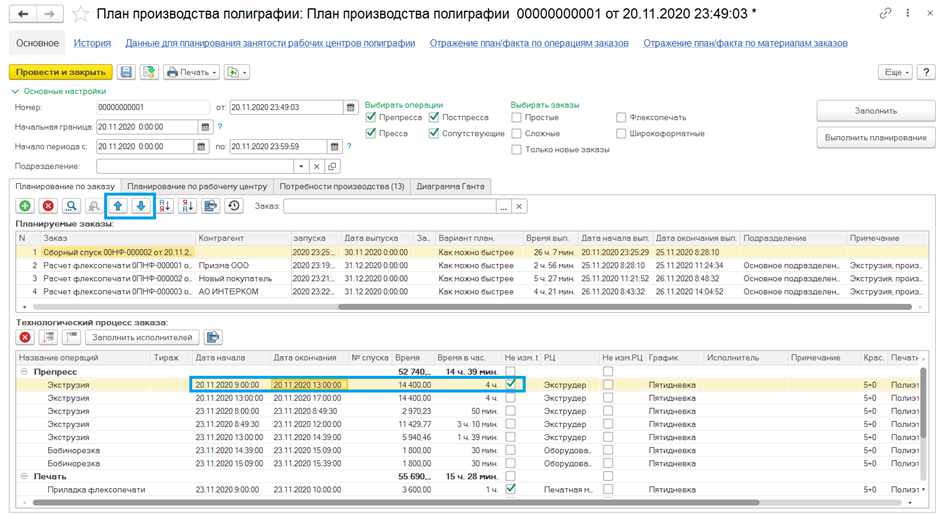Open the Планирование по рабочему центру tab
The height and width of the screenshot is (515, 940).
tap(197, 186)
